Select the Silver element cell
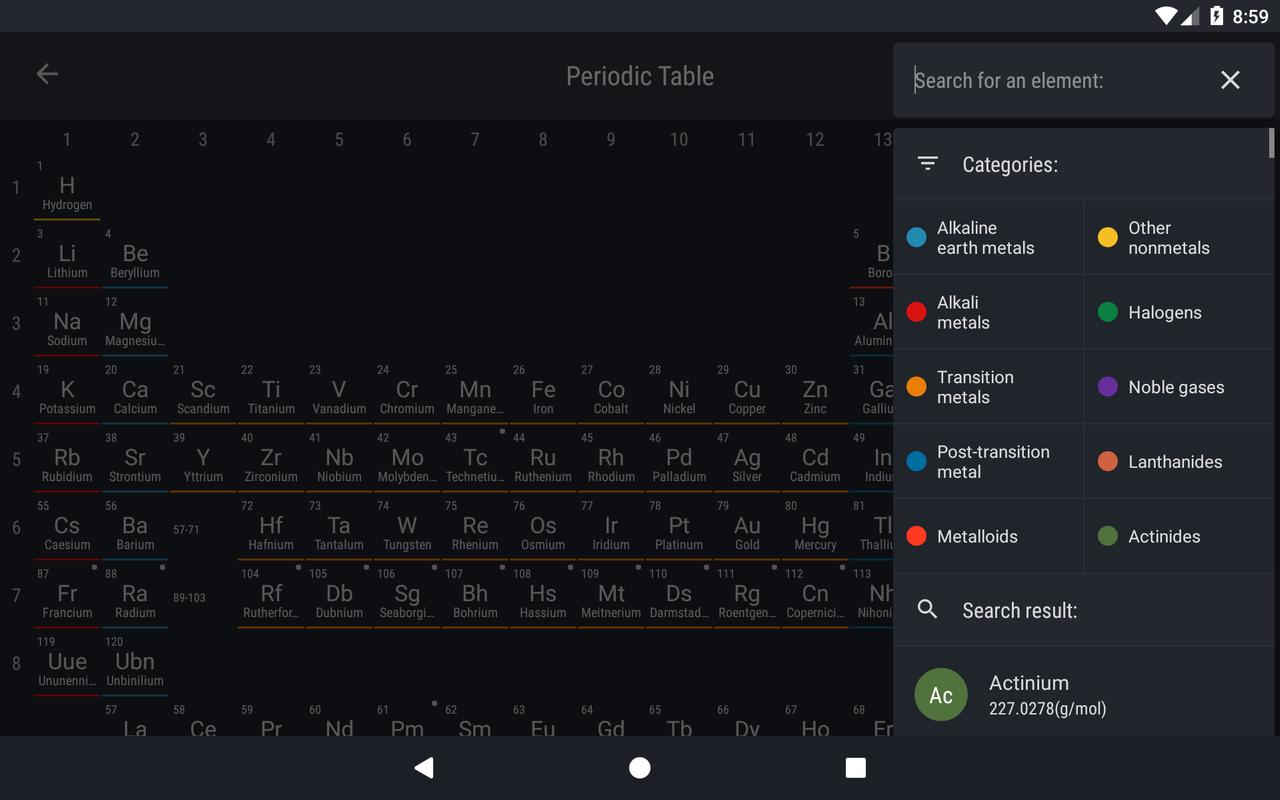 coord(747,462)
